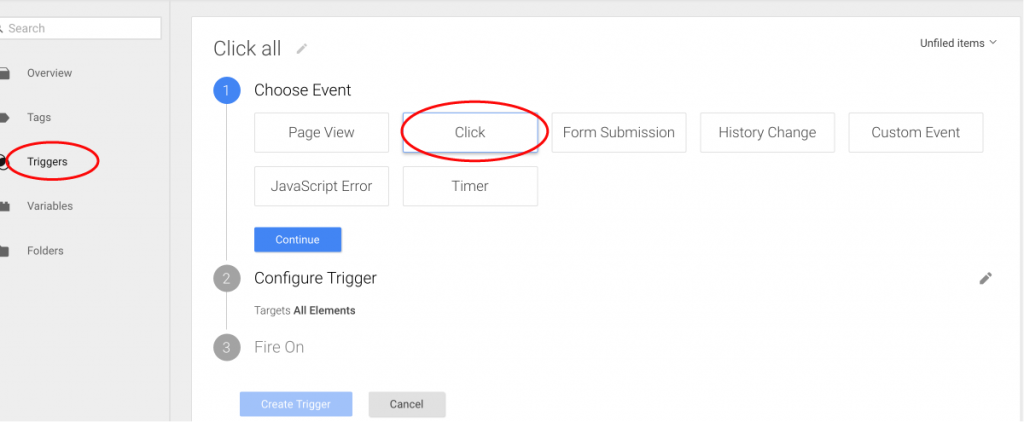This screenshot has height=422, width=1024.
Task: Click the pencil icon beside Click all title
Action: (x=301, y=48)
